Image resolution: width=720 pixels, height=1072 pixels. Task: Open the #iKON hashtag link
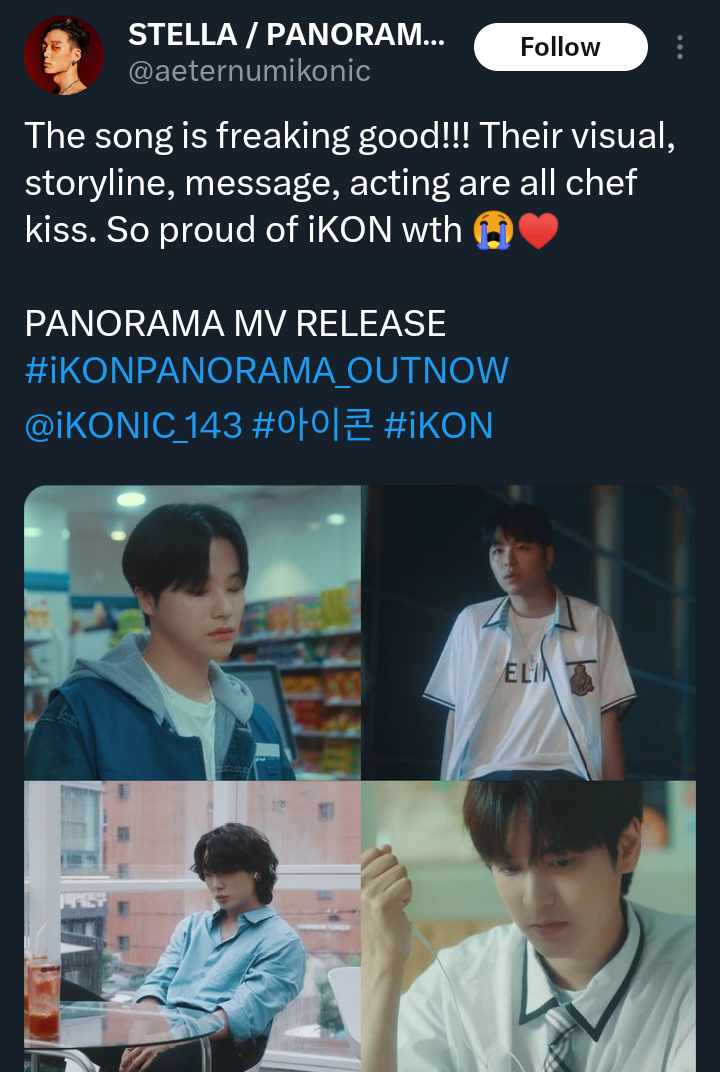point(438,425)
